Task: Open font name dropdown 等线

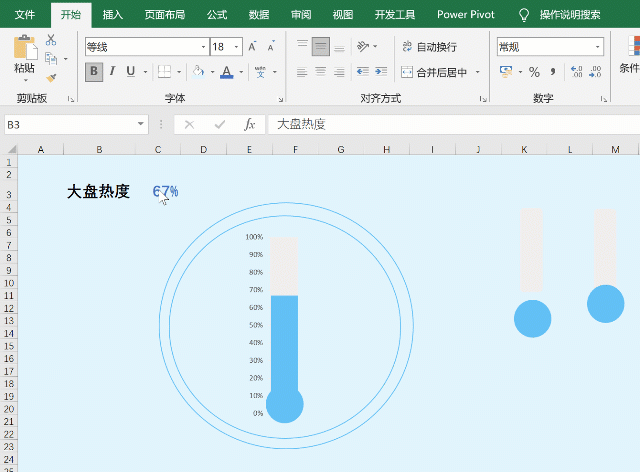Action: point(203,47)
